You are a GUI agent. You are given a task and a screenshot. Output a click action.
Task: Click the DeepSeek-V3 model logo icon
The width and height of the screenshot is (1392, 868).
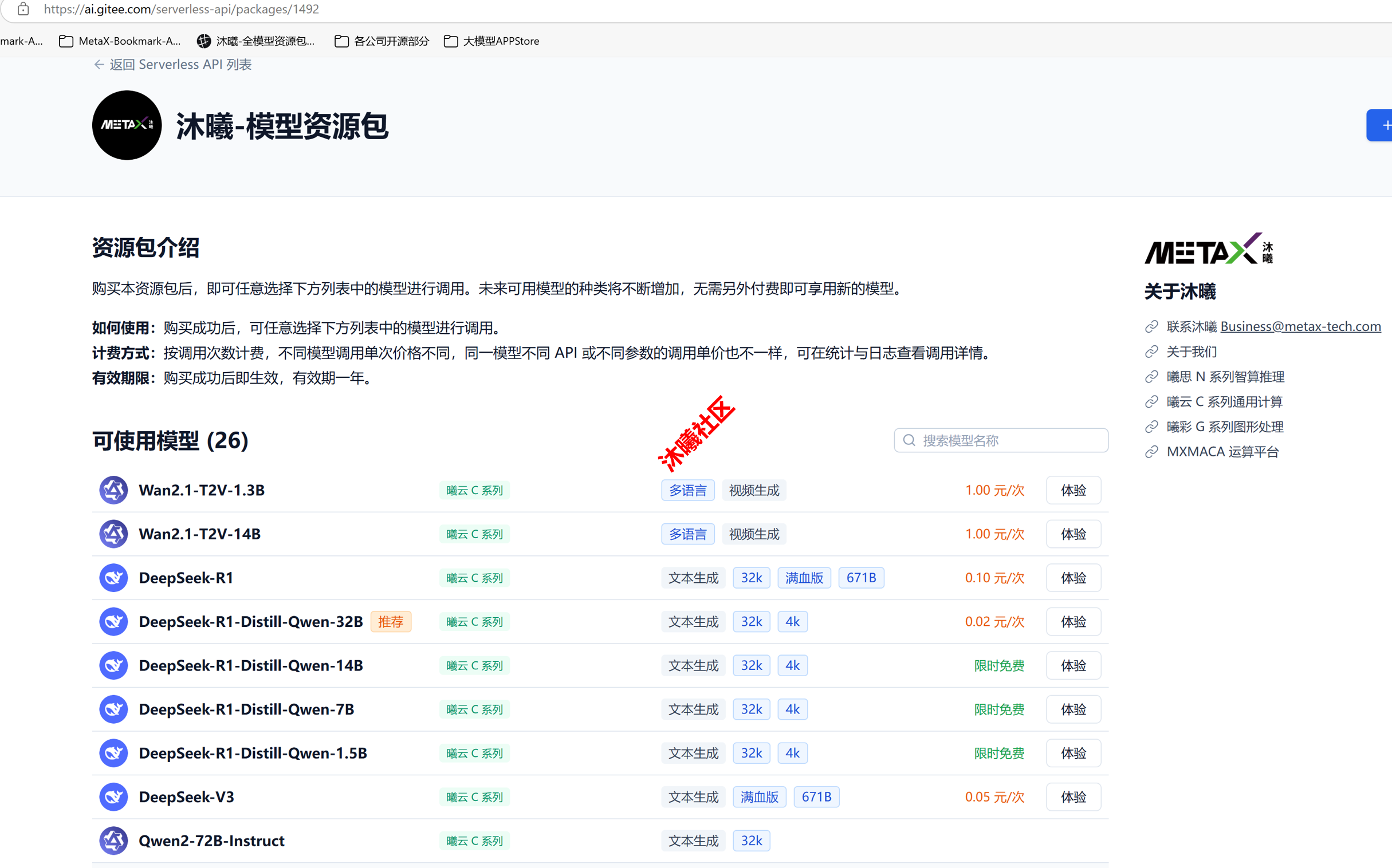click(x=113, y=797)
